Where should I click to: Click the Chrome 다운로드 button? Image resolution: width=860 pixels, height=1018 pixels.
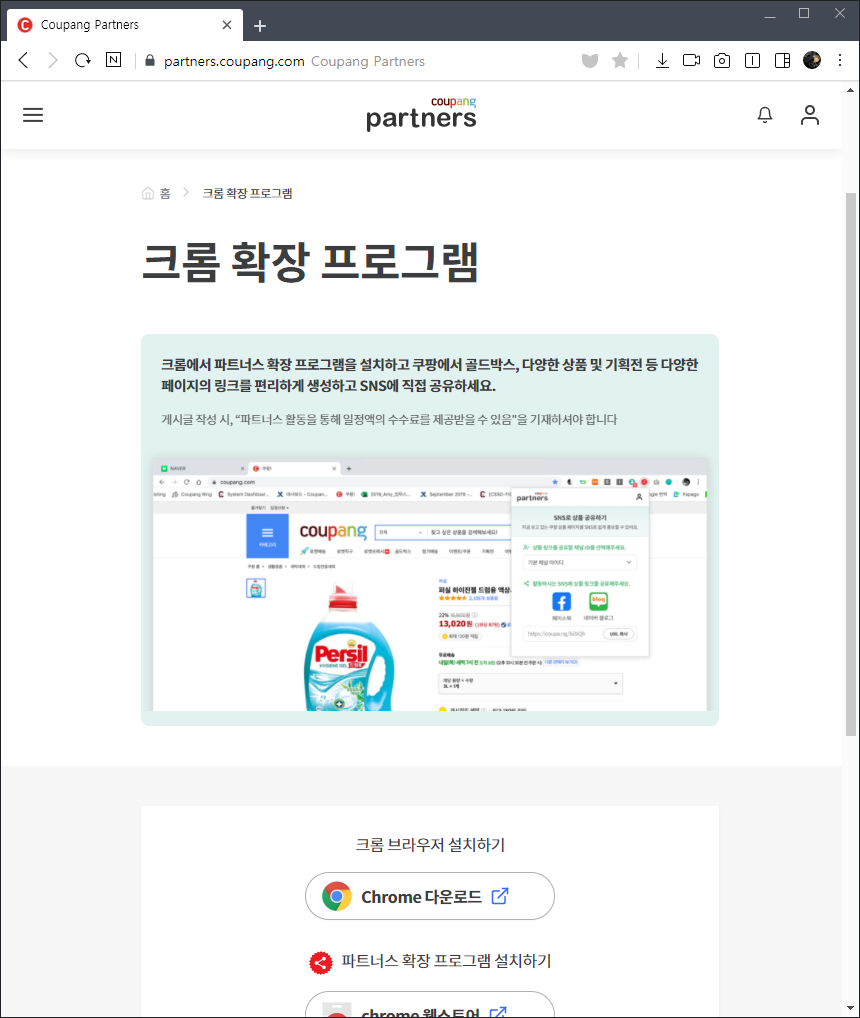click(x=430, y=896)
